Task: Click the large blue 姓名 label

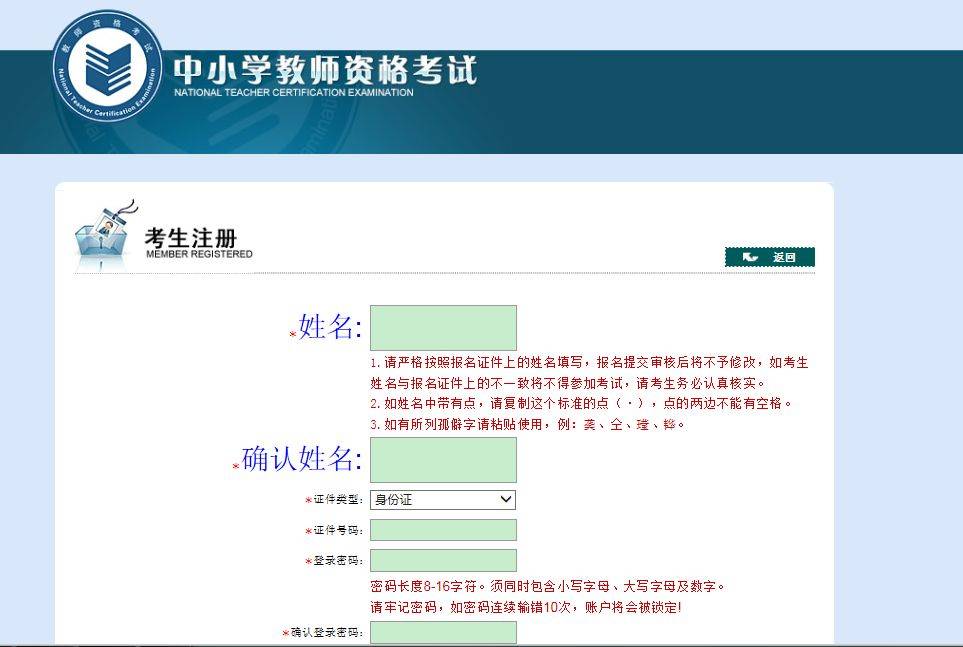Action: [330, 326]
